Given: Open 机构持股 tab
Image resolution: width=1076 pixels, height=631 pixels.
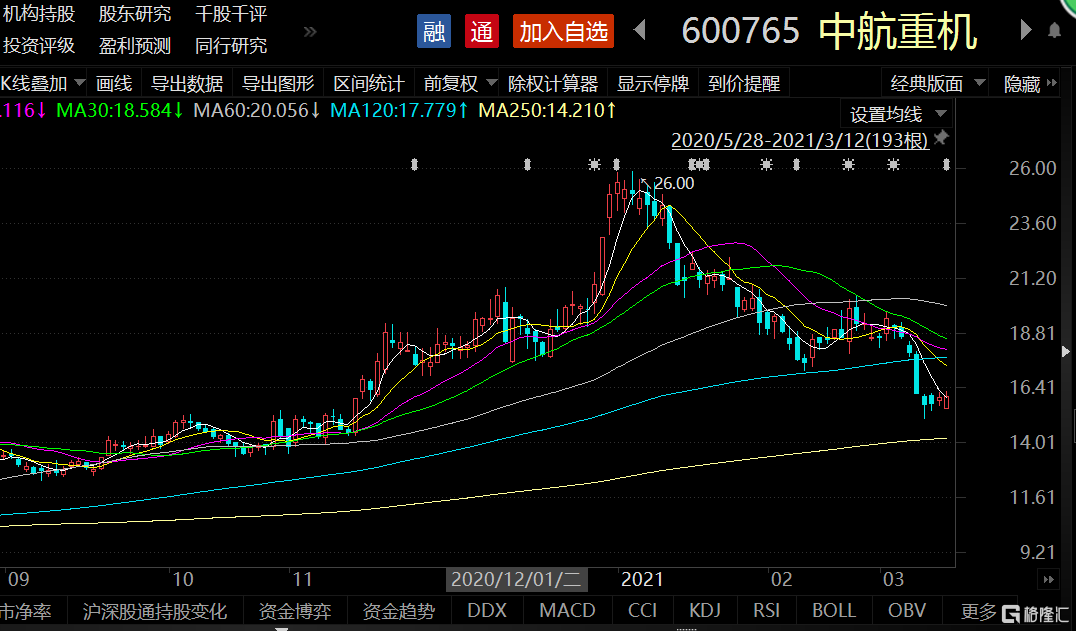Looking at the screenshot, I should (38, 14).
